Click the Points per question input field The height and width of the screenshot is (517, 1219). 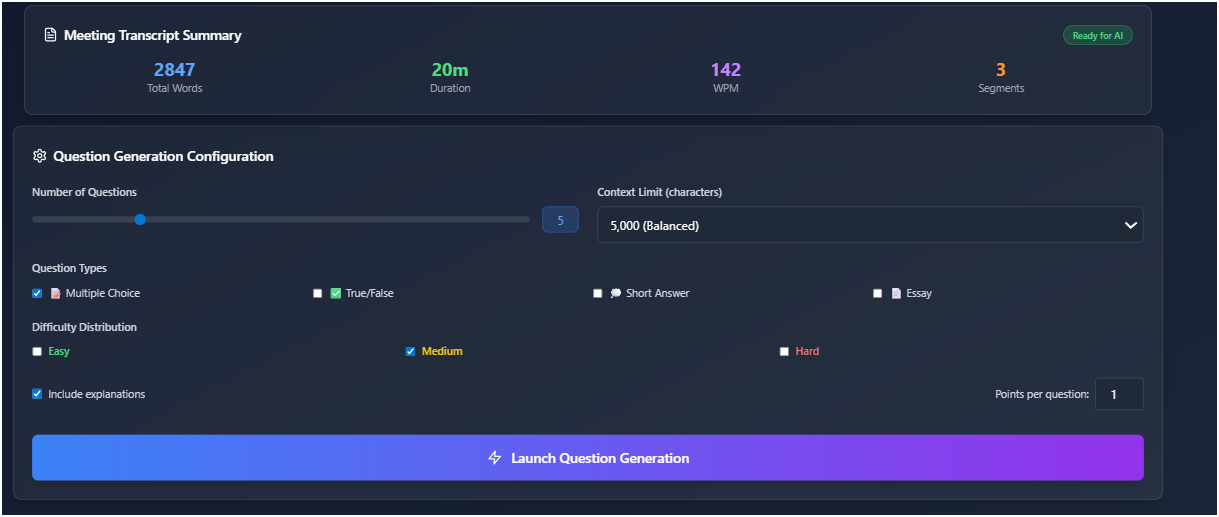coord(1118,394)
